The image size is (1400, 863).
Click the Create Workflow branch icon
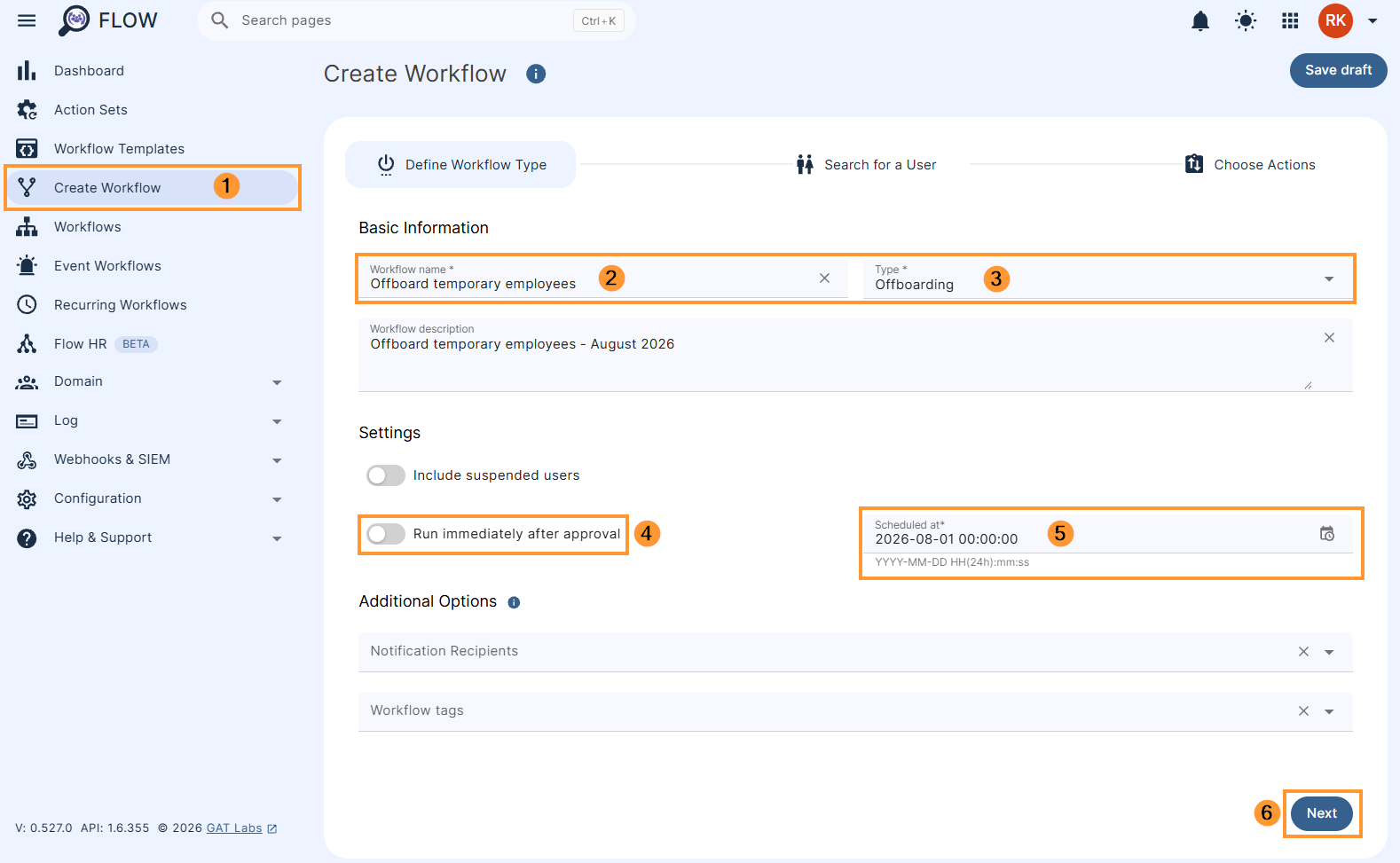pyautogui.click(x=27, y=187)
